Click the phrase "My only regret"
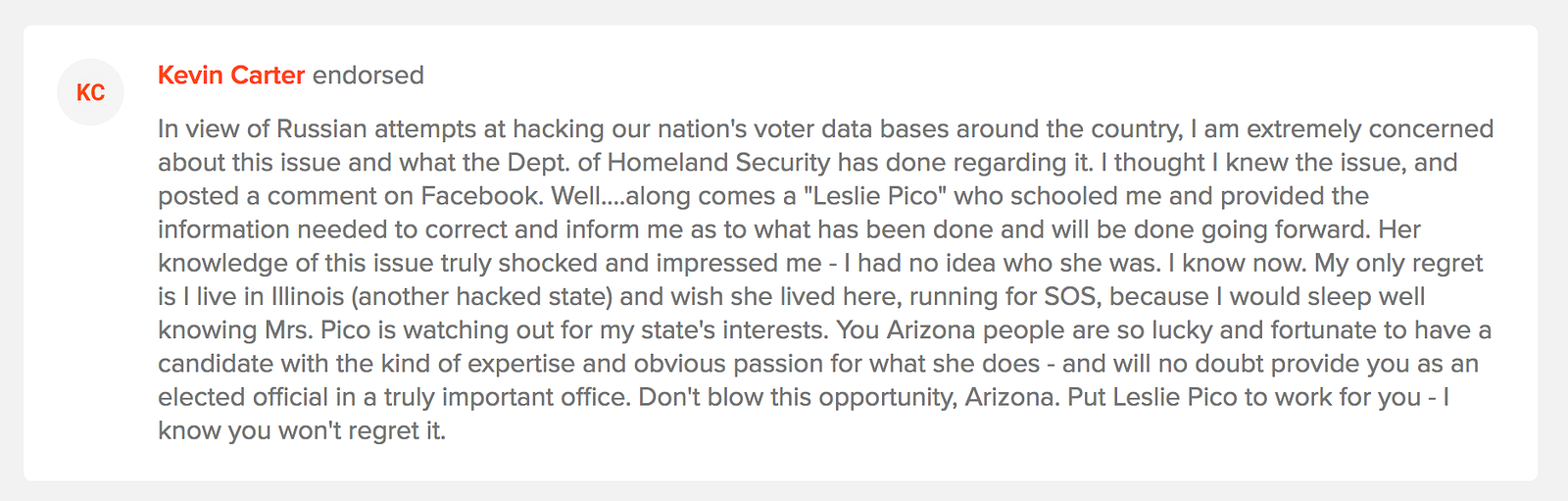This screenshot has height=501, width=1568. pyautogui.click(x=1398, y=263)
